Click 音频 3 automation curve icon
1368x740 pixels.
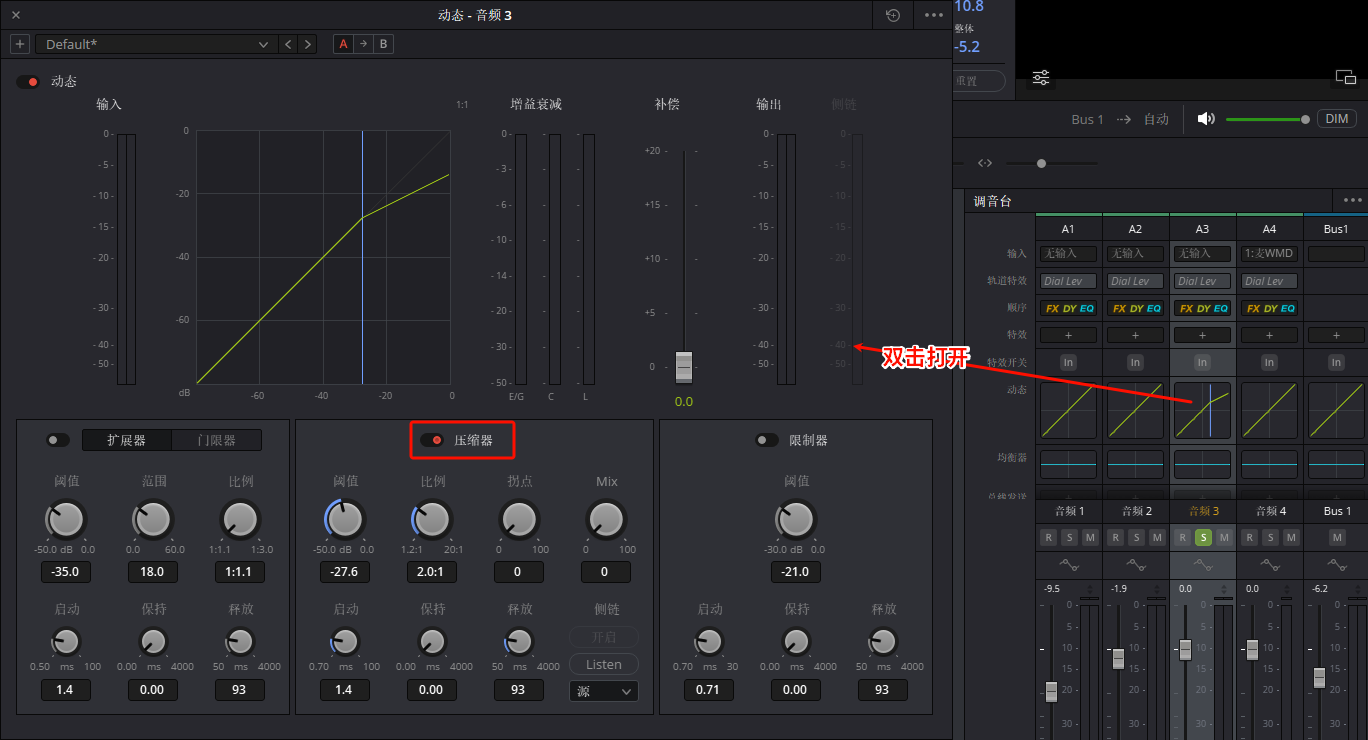(1202, 565)
